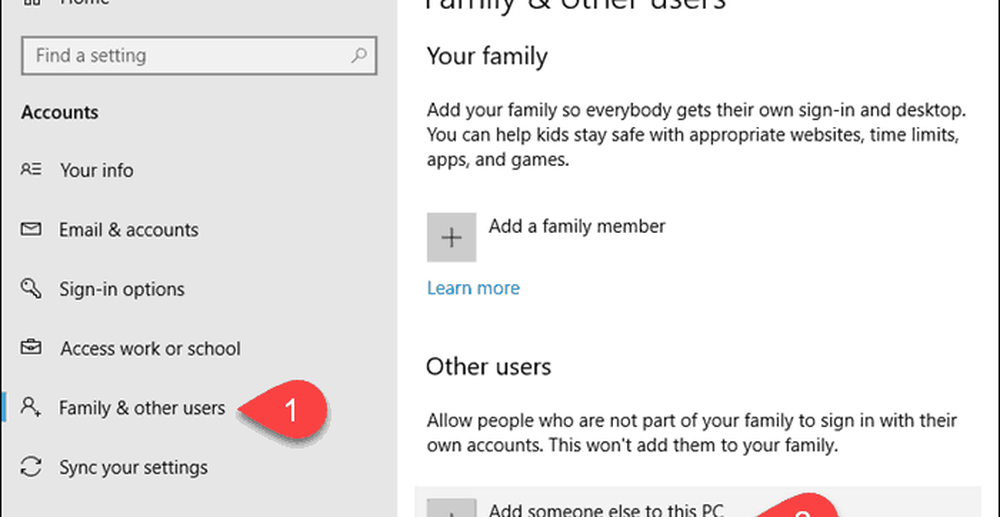The width and height of the screenshot is (1000, 517).
Task: Go to Email & accounts settings
Action: pyautogui.click(x=128, y=230)
